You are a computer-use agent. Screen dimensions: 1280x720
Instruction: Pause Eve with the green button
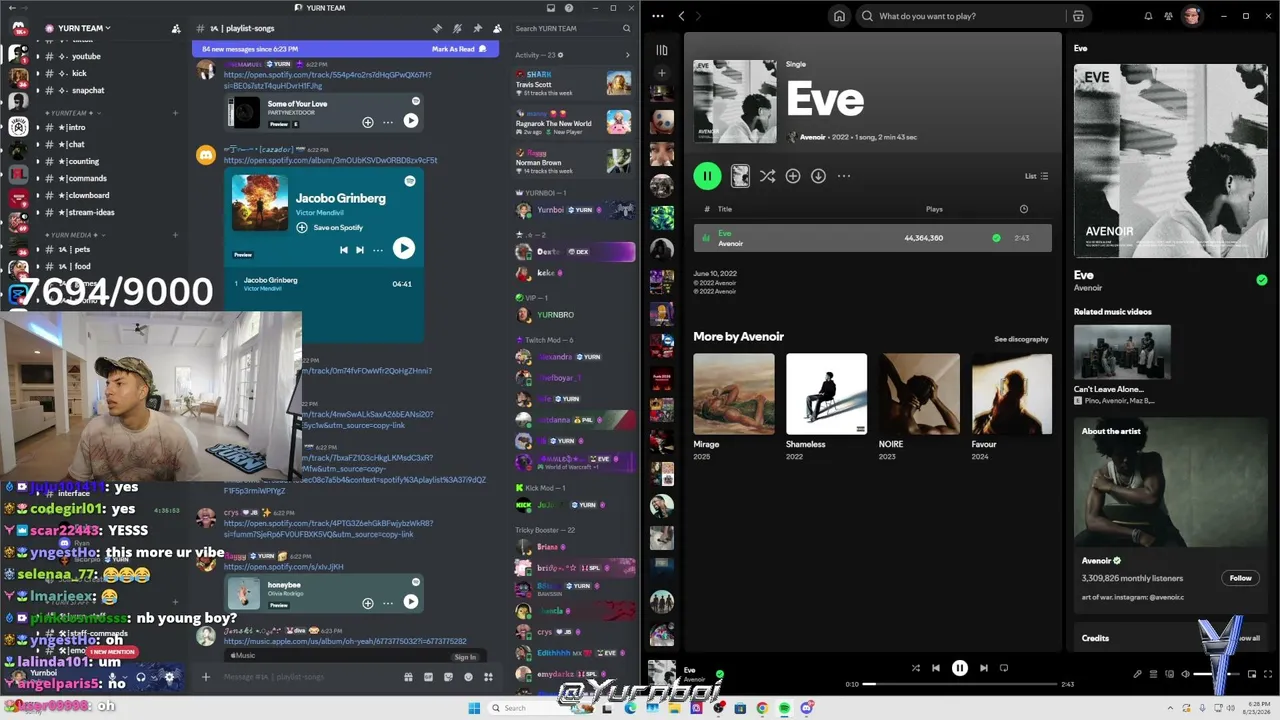(x=707, y=176)
